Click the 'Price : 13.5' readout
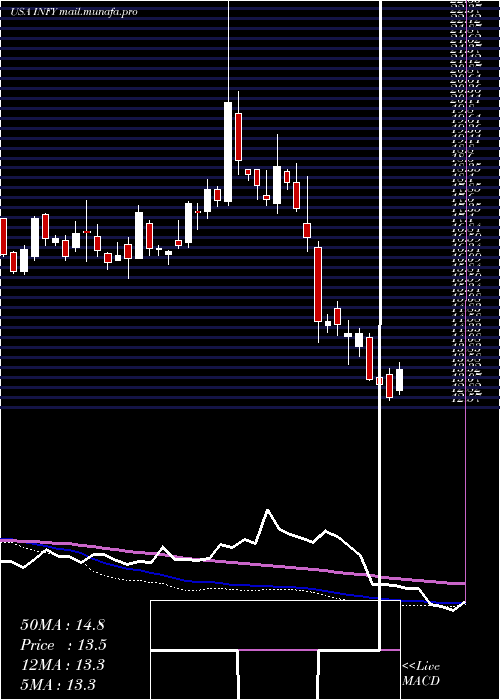Screen dimensions: 500x700 (63, 645)
